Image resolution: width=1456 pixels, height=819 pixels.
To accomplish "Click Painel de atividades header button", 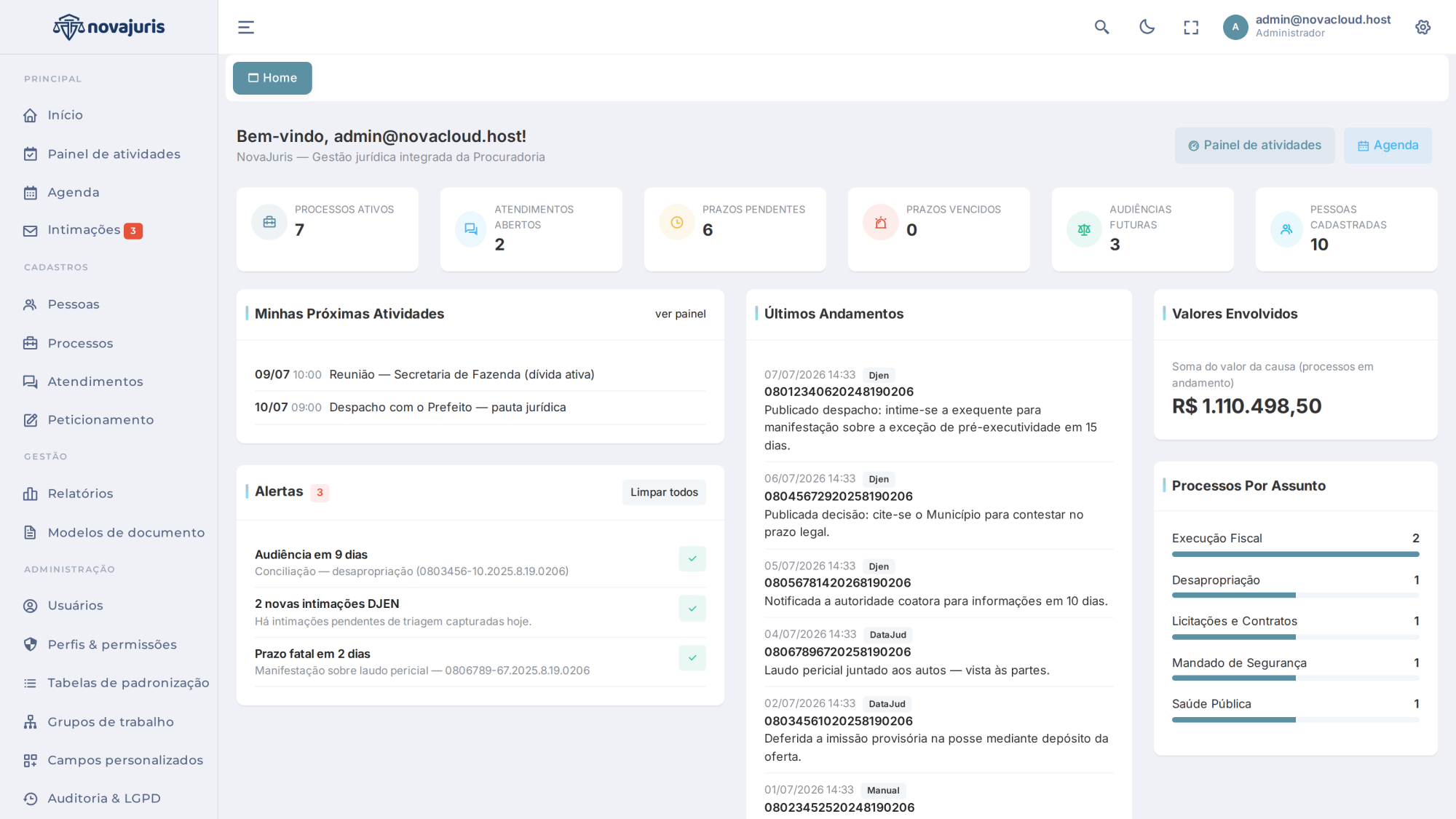I will [1254, 146].
